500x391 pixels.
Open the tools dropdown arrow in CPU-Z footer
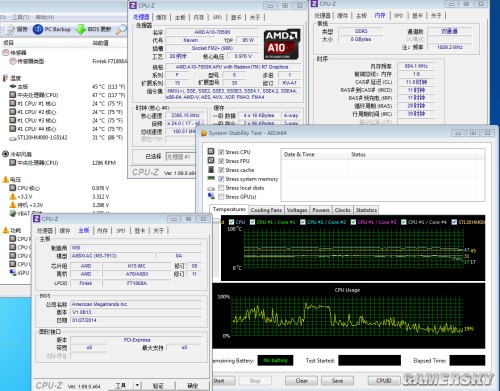point(137,385)
